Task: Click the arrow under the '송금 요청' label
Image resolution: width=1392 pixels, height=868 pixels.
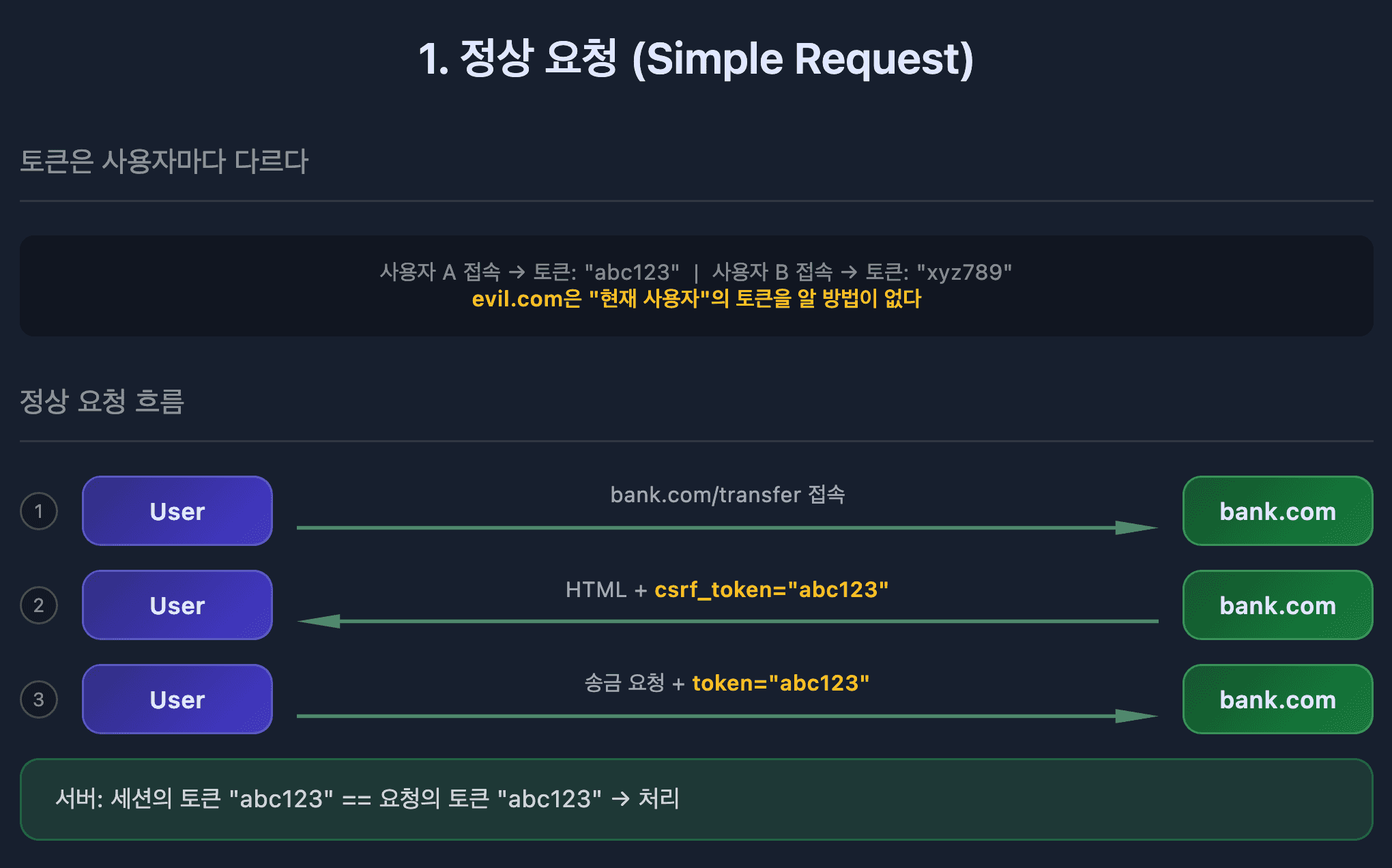Action: [727, 716]
